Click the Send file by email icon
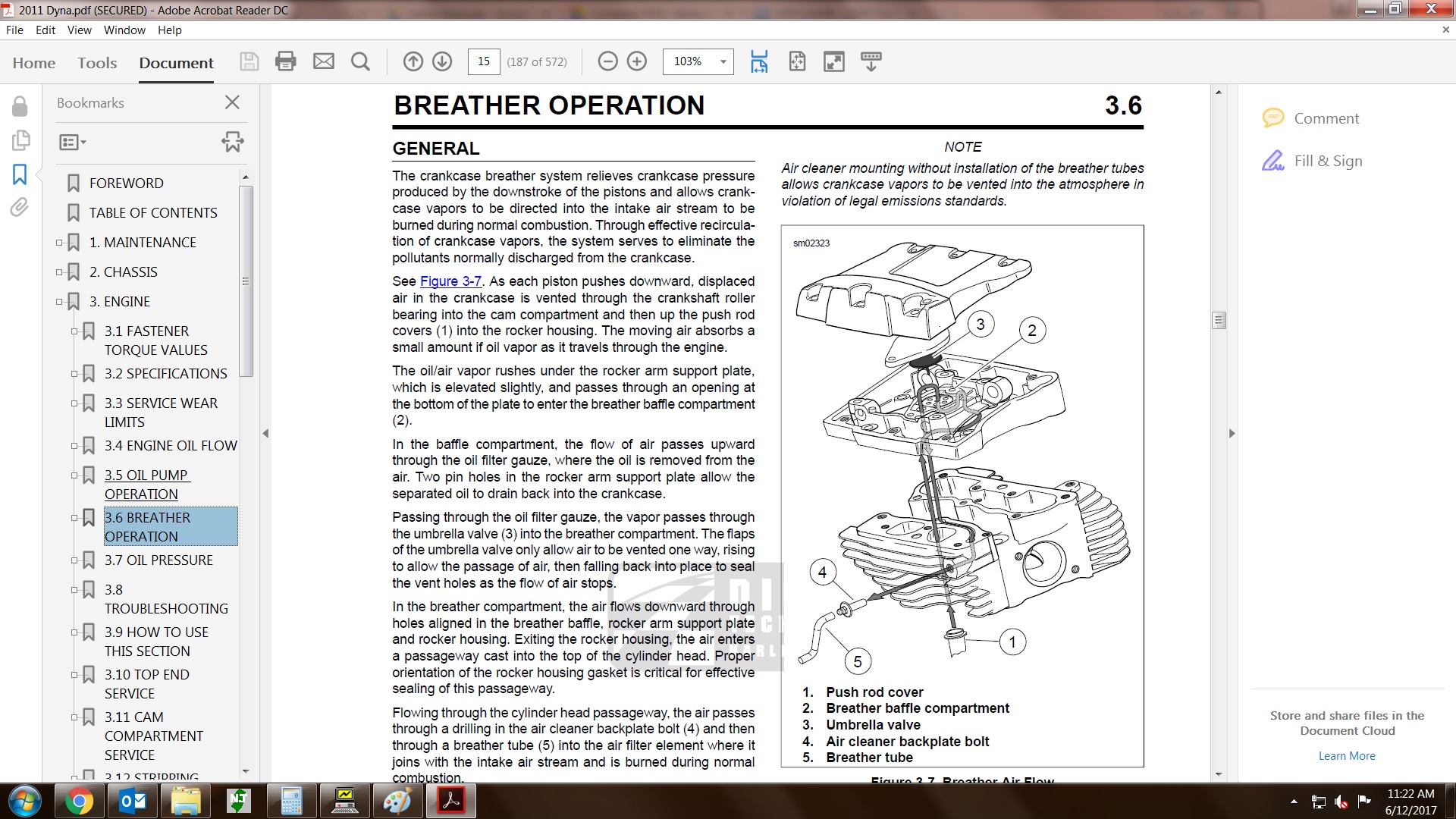This screenshot has height=819, width=1456. tap(324, 61)
